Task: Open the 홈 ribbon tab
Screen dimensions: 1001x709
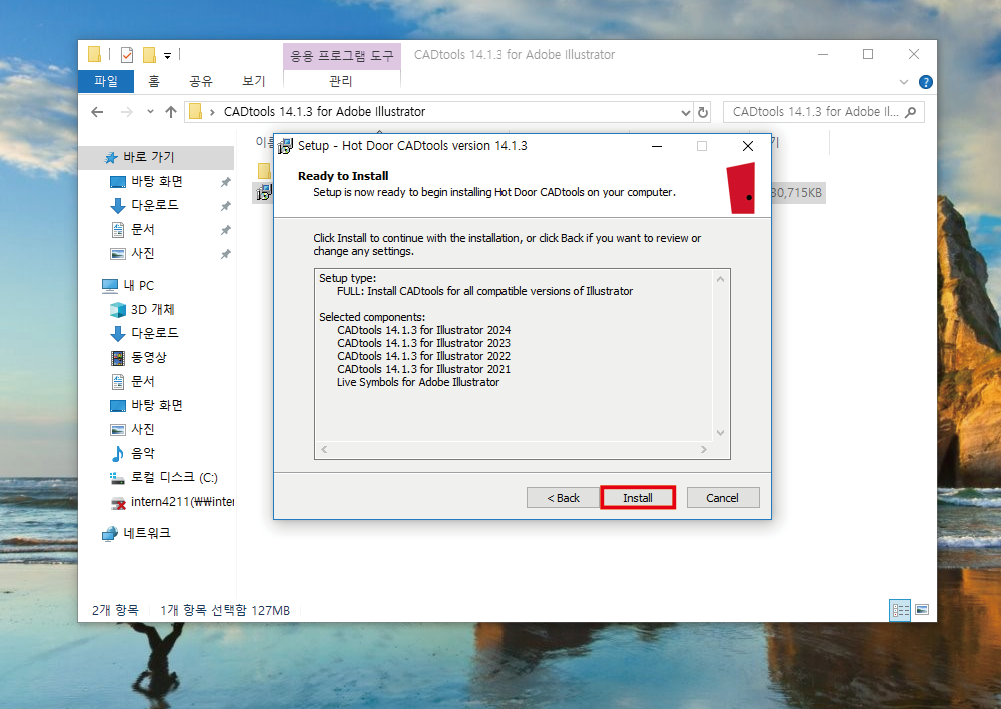Action: [154, 81]
